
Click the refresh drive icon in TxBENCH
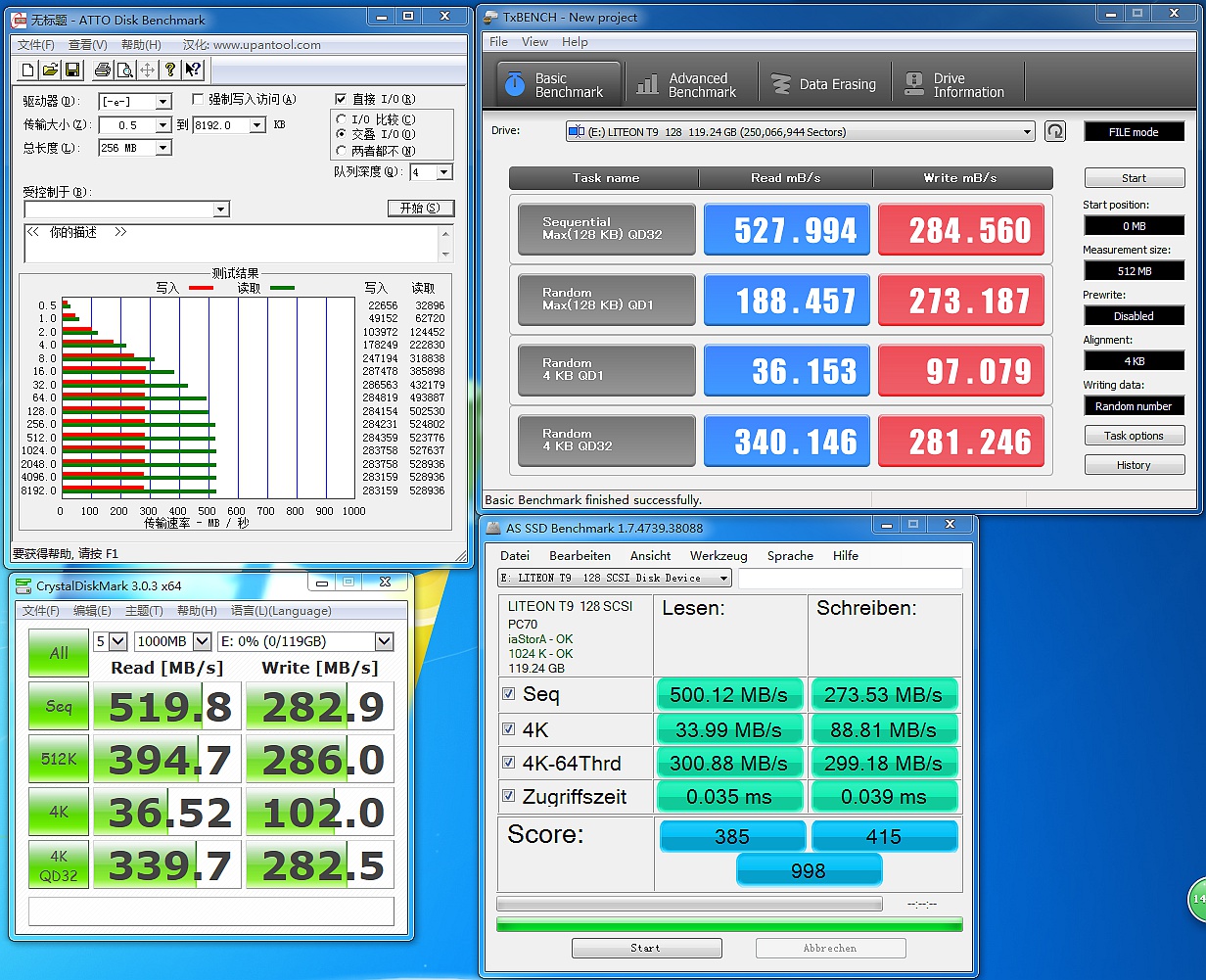[x=1054, y=131]
